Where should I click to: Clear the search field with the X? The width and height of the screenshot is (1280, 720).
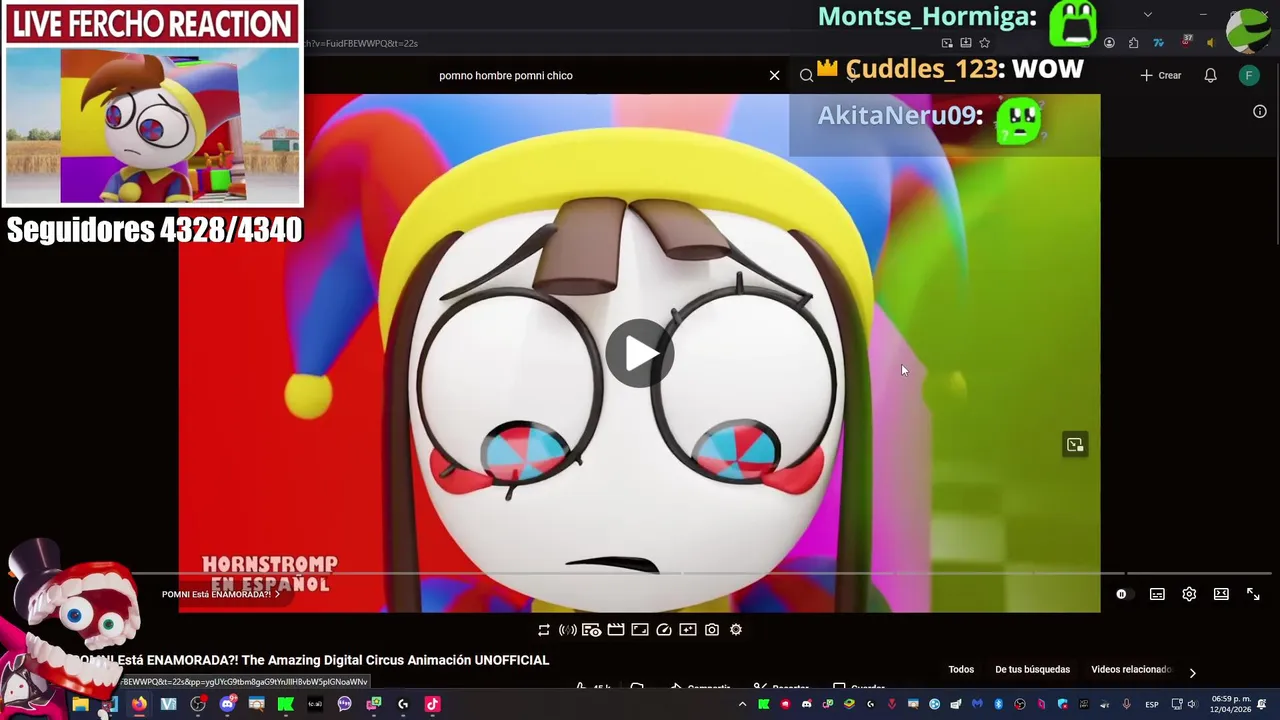pos(774,75)
